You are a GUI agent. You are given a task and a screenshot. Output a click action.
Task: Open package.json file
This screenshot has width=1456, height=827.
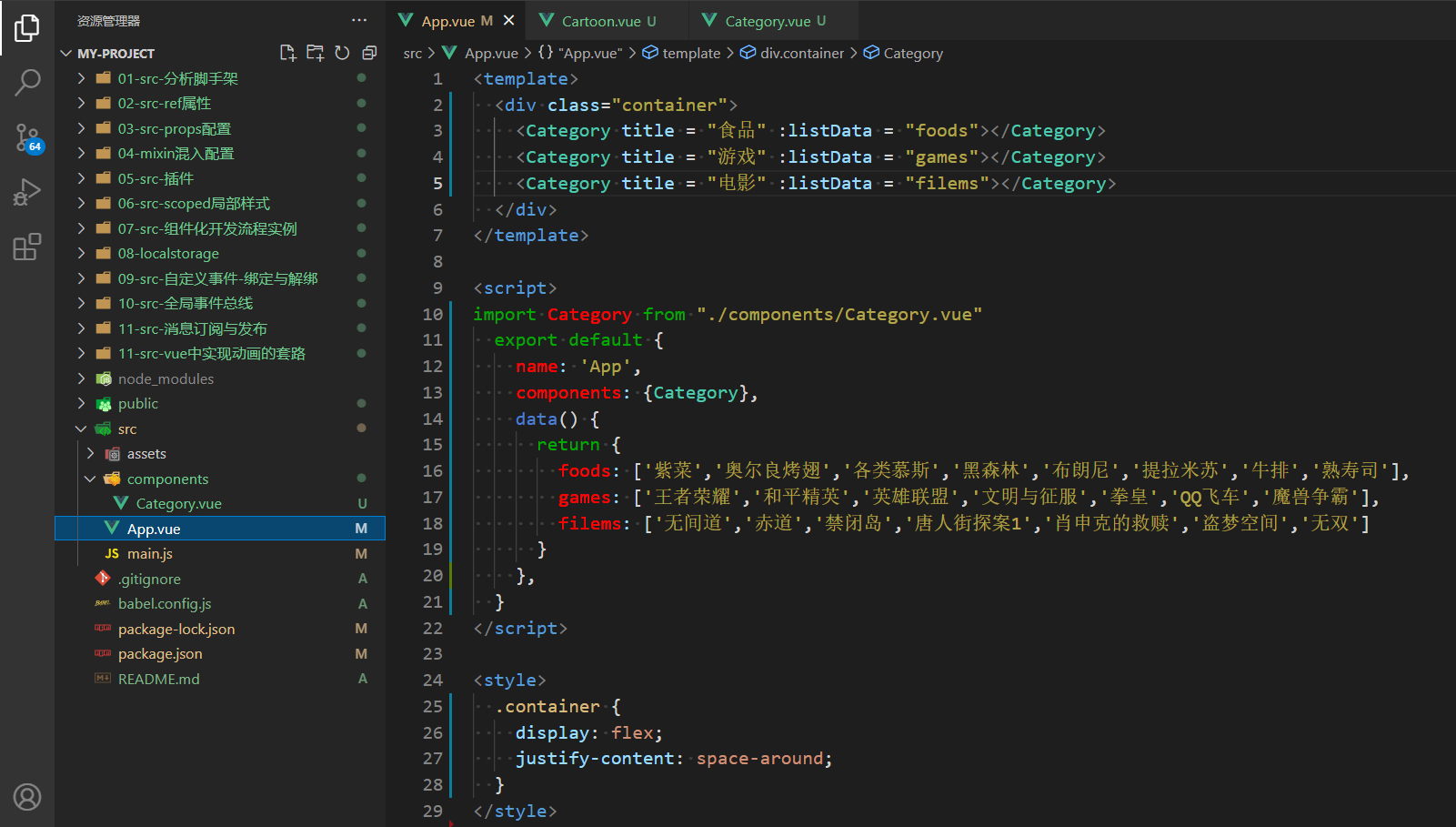[x=219, y=654]
